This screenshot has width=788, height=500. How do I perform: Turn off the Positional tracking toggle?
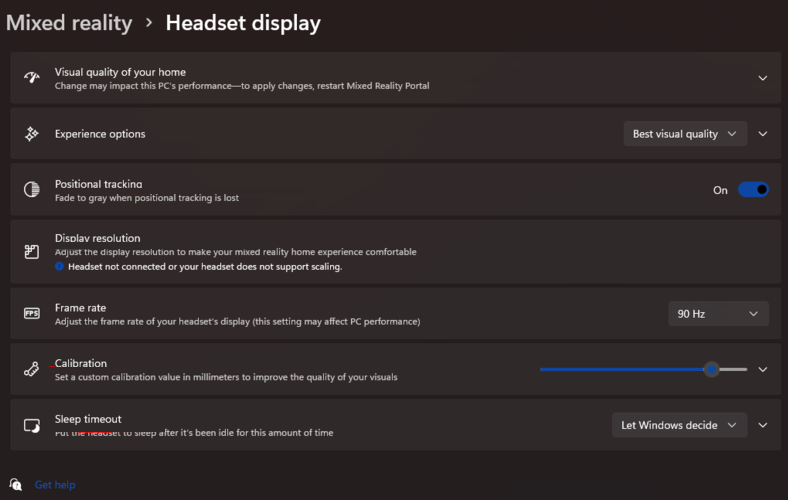click(x=753, y=190)
